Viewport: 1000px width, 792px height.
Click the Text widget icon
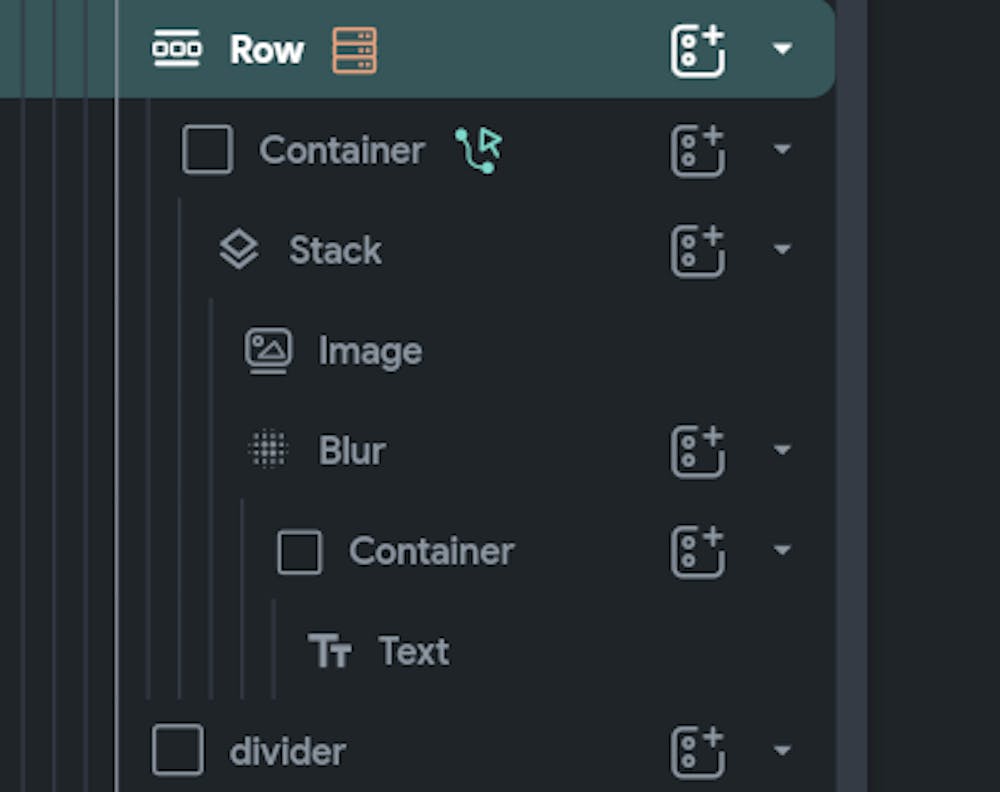330,650
